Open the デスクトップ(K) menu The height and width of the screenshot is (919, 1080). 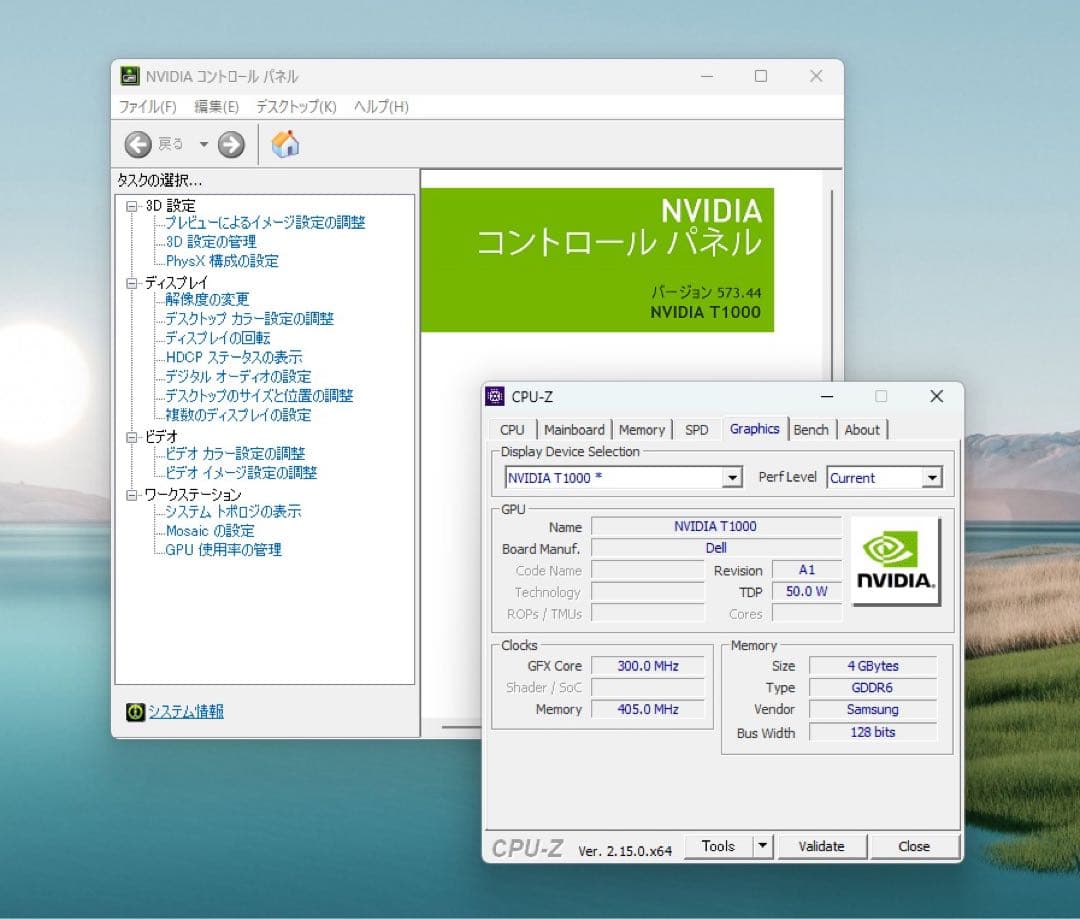pos(296,107)
